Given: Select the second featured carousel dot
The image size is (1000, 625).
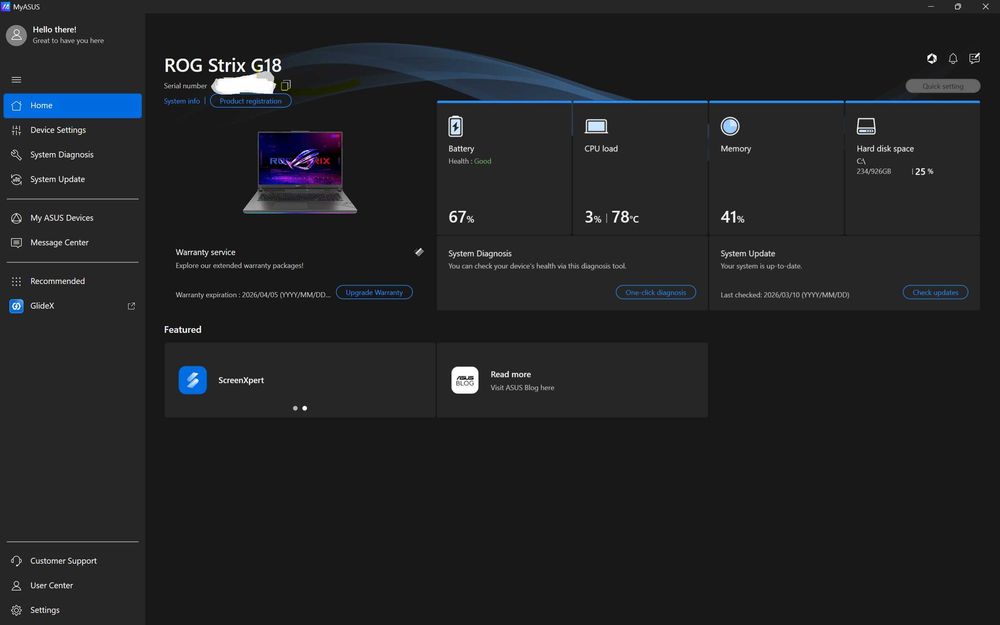Looking at the screenshot, I should click(x=305, y=408).
